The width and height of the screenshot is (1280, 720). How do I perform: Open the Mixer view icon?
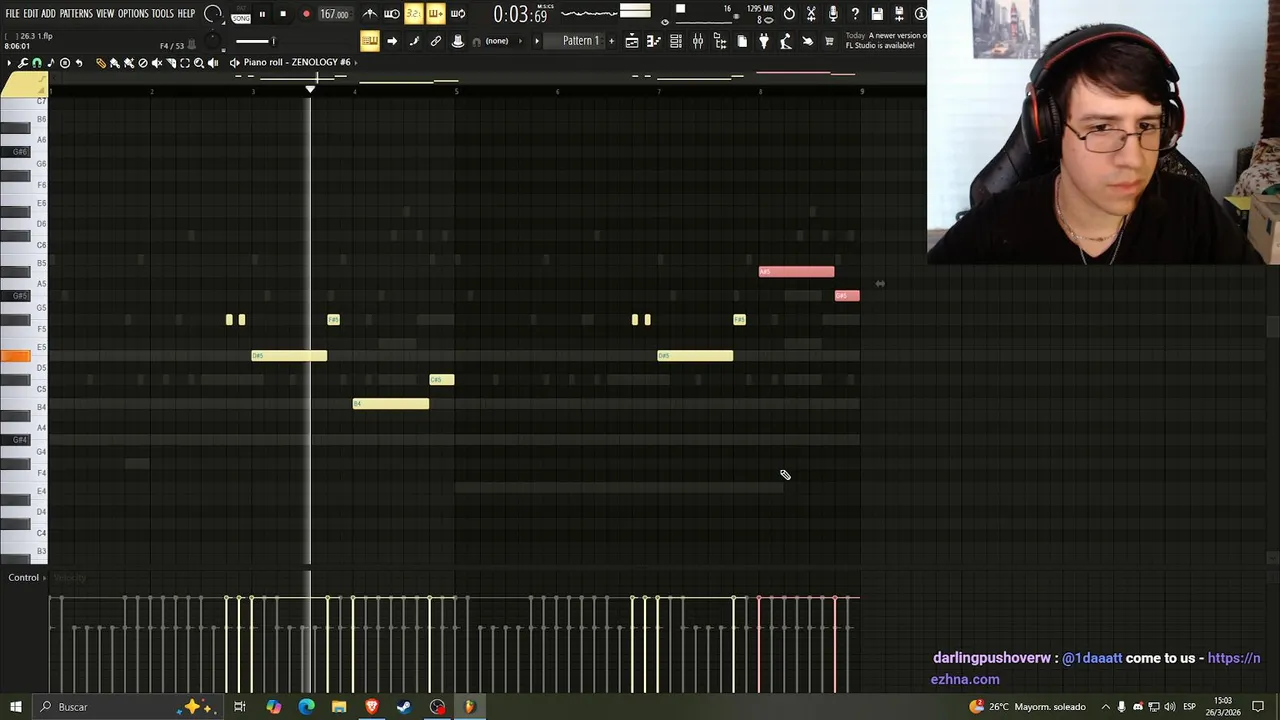point(698,41)
